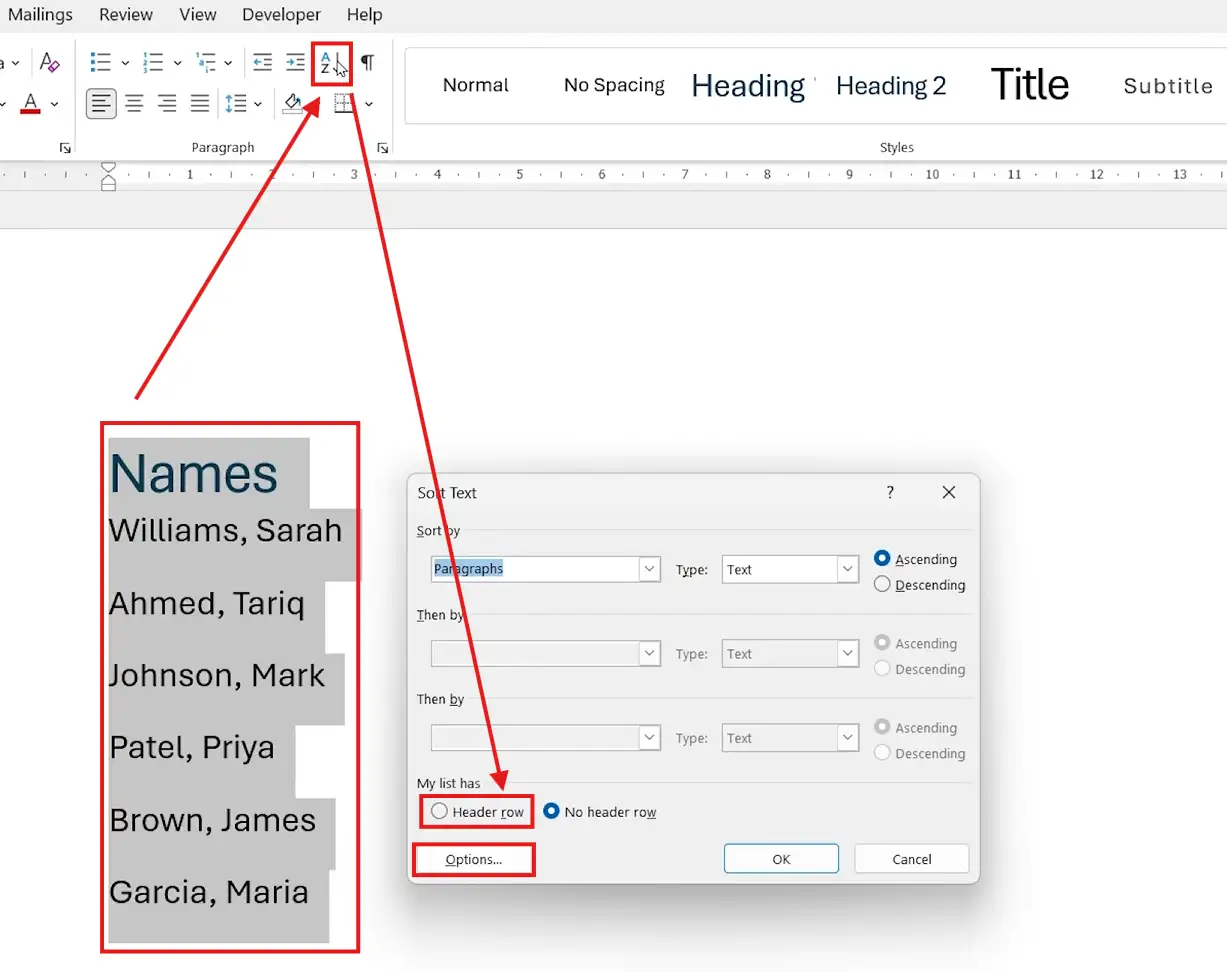Open the Help tab

pos(364,15)
